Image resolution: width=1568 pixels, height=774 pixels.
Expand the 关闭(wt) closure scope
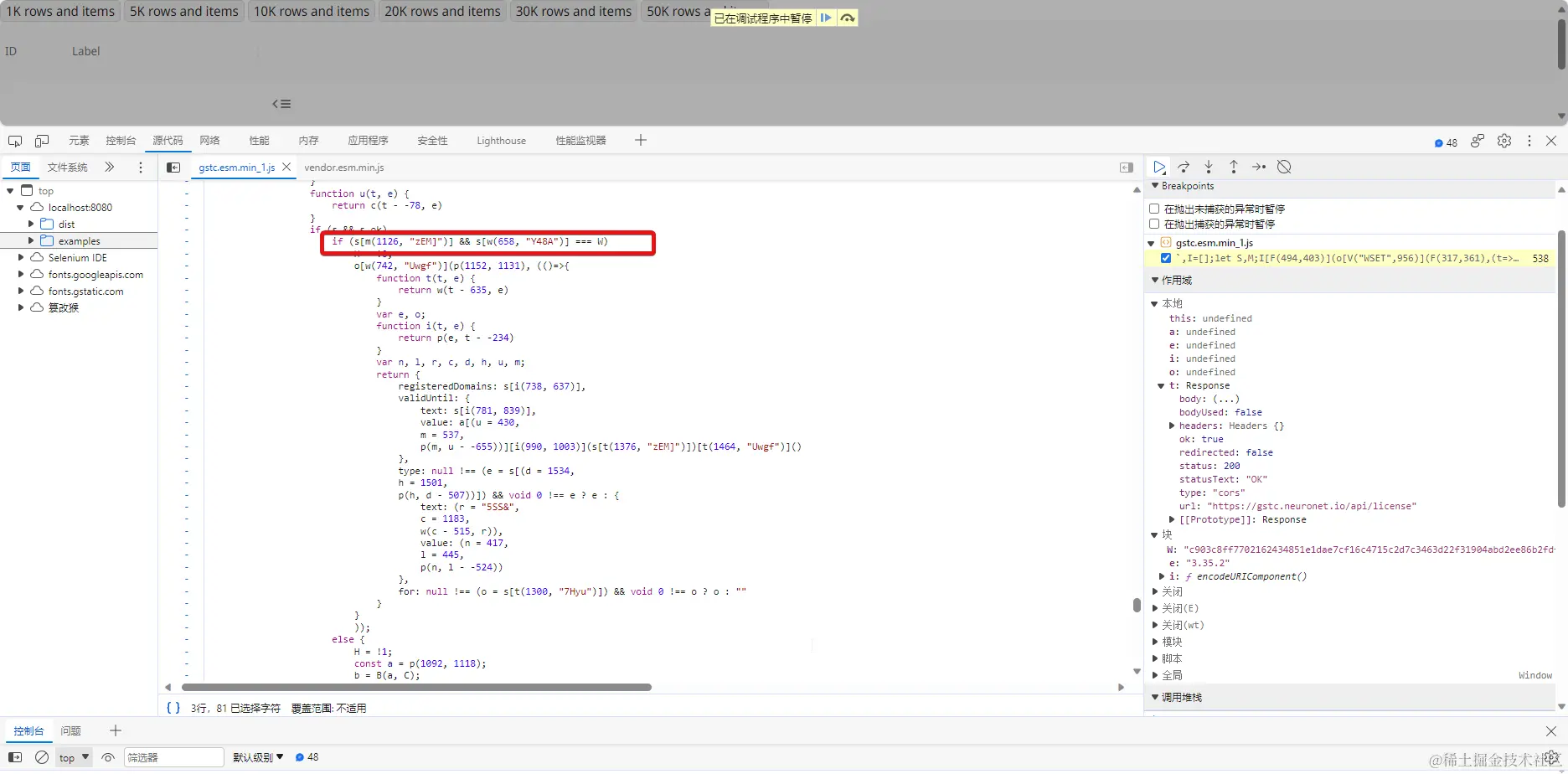click(1154, 625)
